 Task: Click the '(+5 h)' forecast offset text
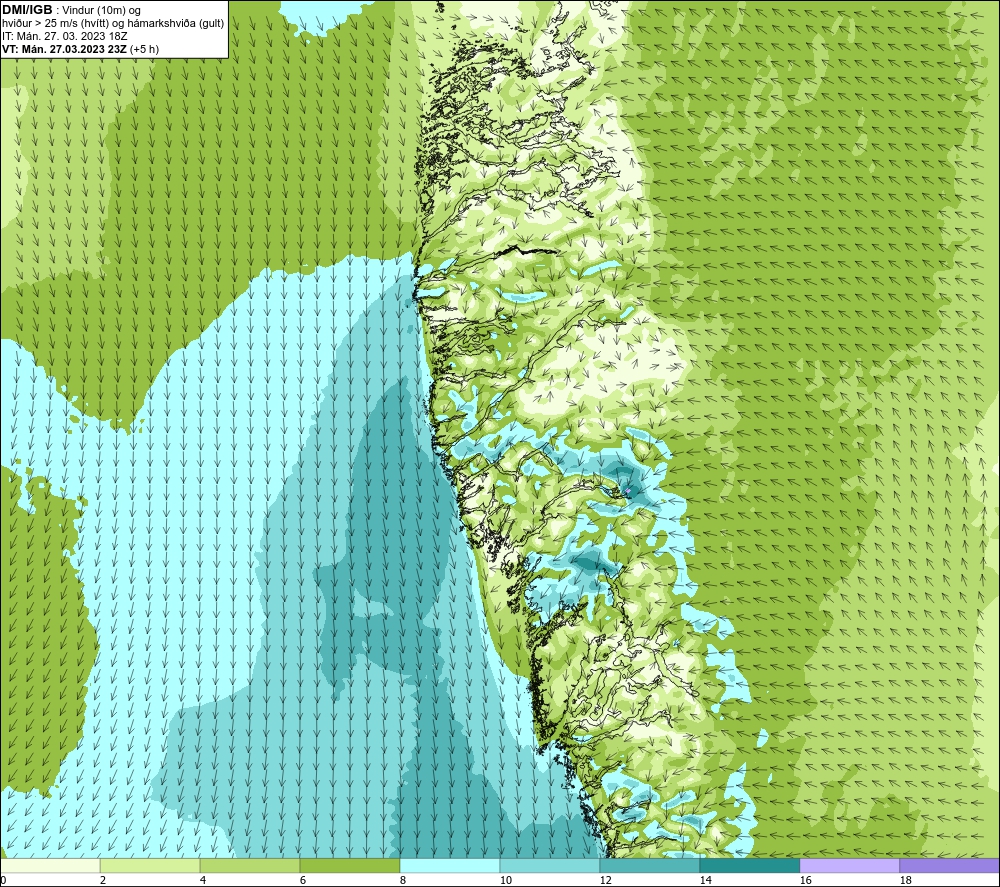tap(144, 49)
